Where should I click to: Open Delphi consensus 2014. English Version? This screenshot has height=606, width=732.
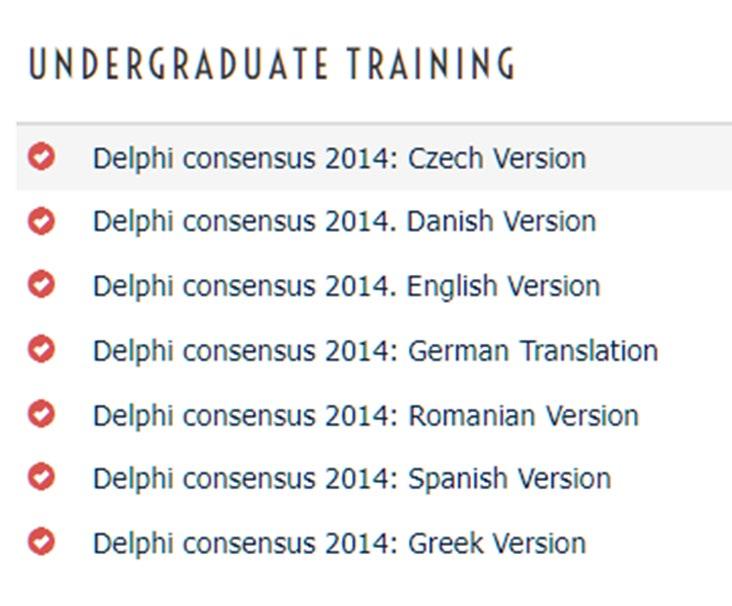346,286
